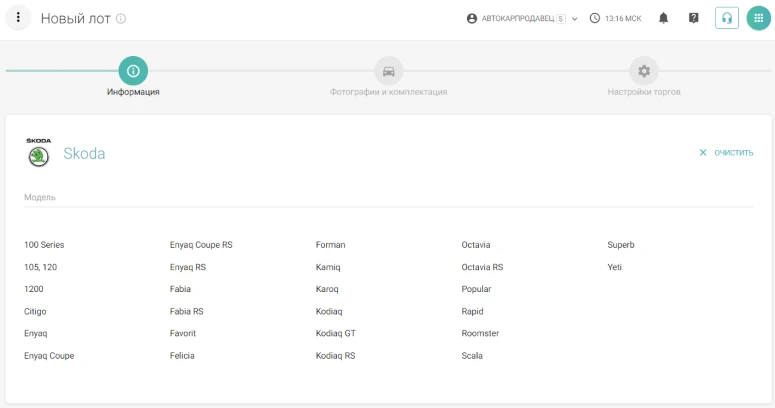Go to the Информация step
The width and height of the screenshot is (775, 408).
tap(133, 71)
